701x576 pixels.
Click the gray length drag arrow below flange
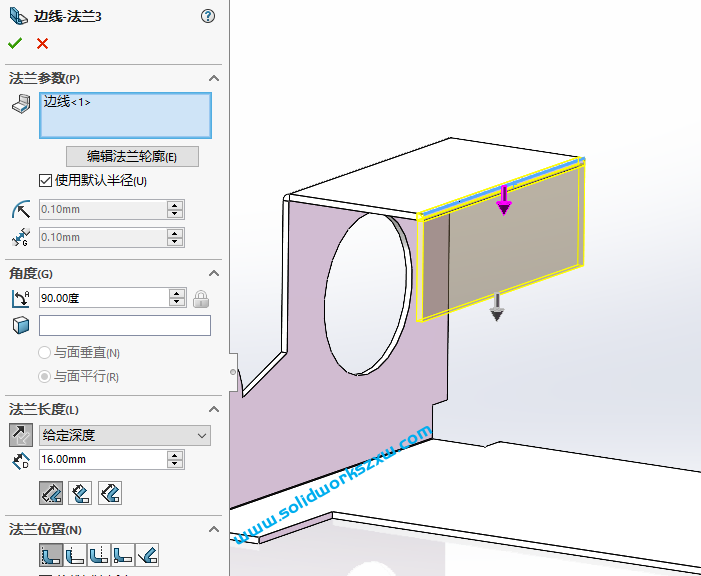[x=497, y=308]
